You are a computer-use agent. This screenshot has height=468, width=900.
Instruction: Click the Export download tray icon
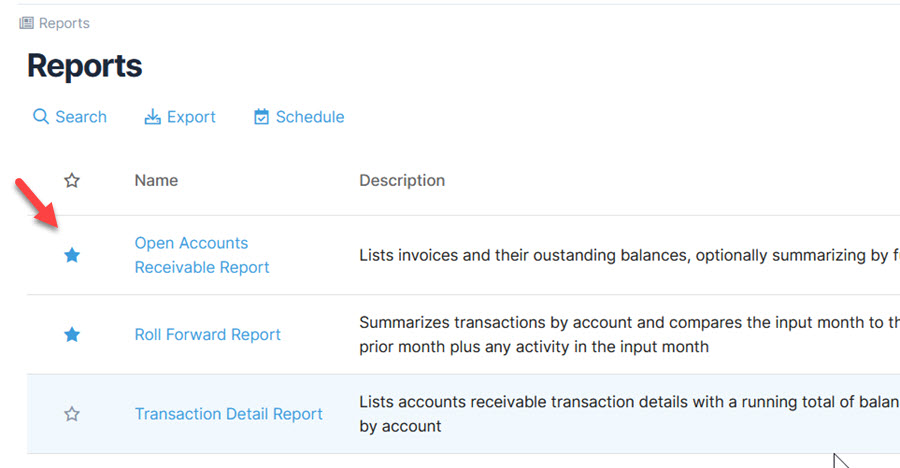[x=153, y=117]
